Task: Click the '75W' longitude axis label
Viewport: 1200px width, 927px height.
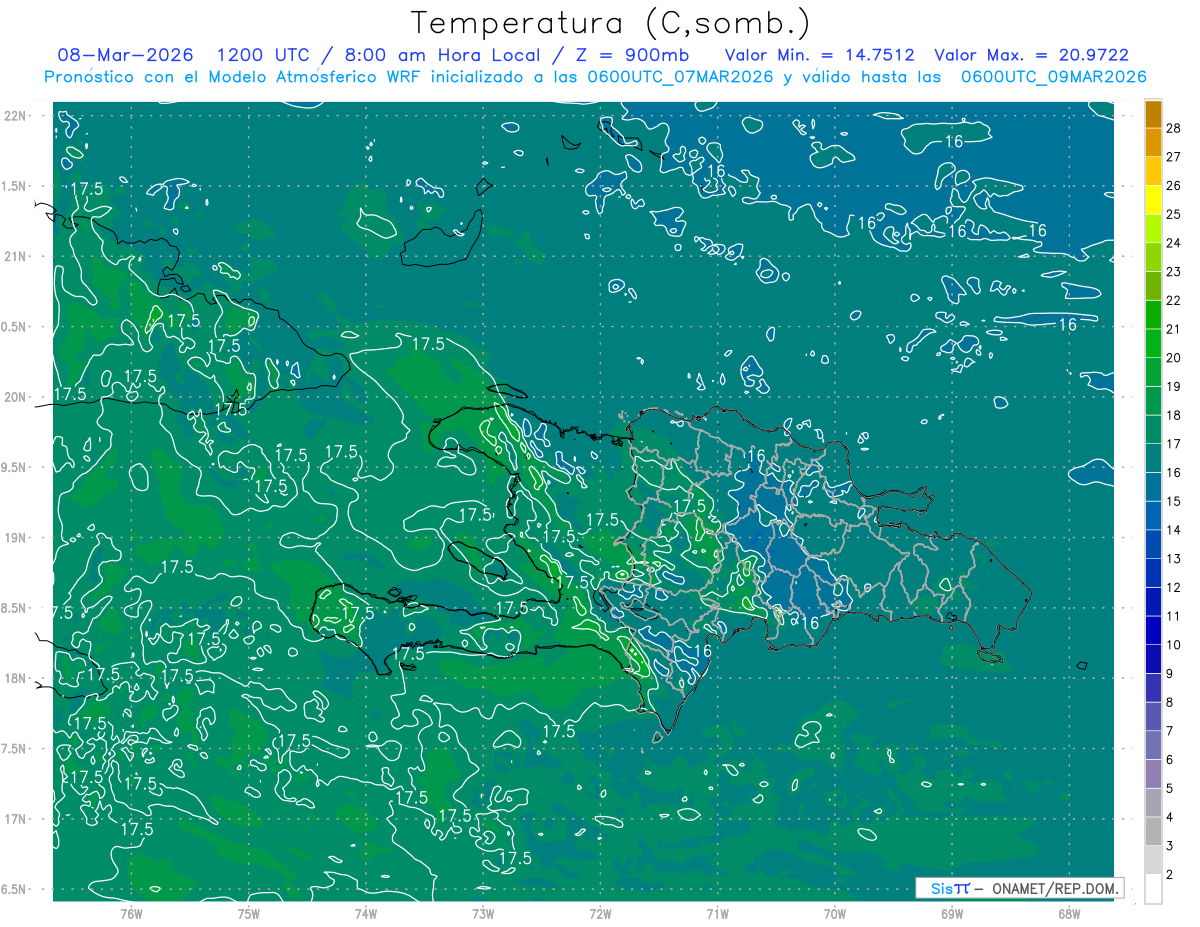Action: tap(248, 914)
